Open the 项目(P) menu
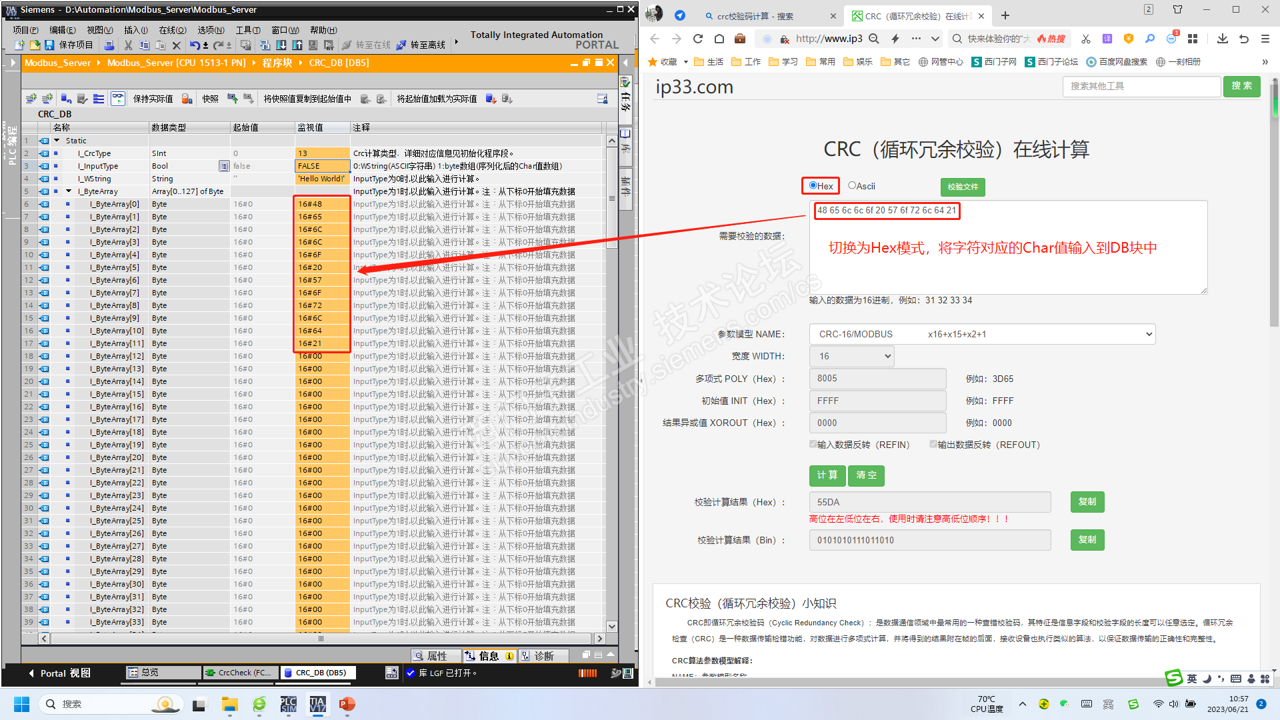 [25, 30]
